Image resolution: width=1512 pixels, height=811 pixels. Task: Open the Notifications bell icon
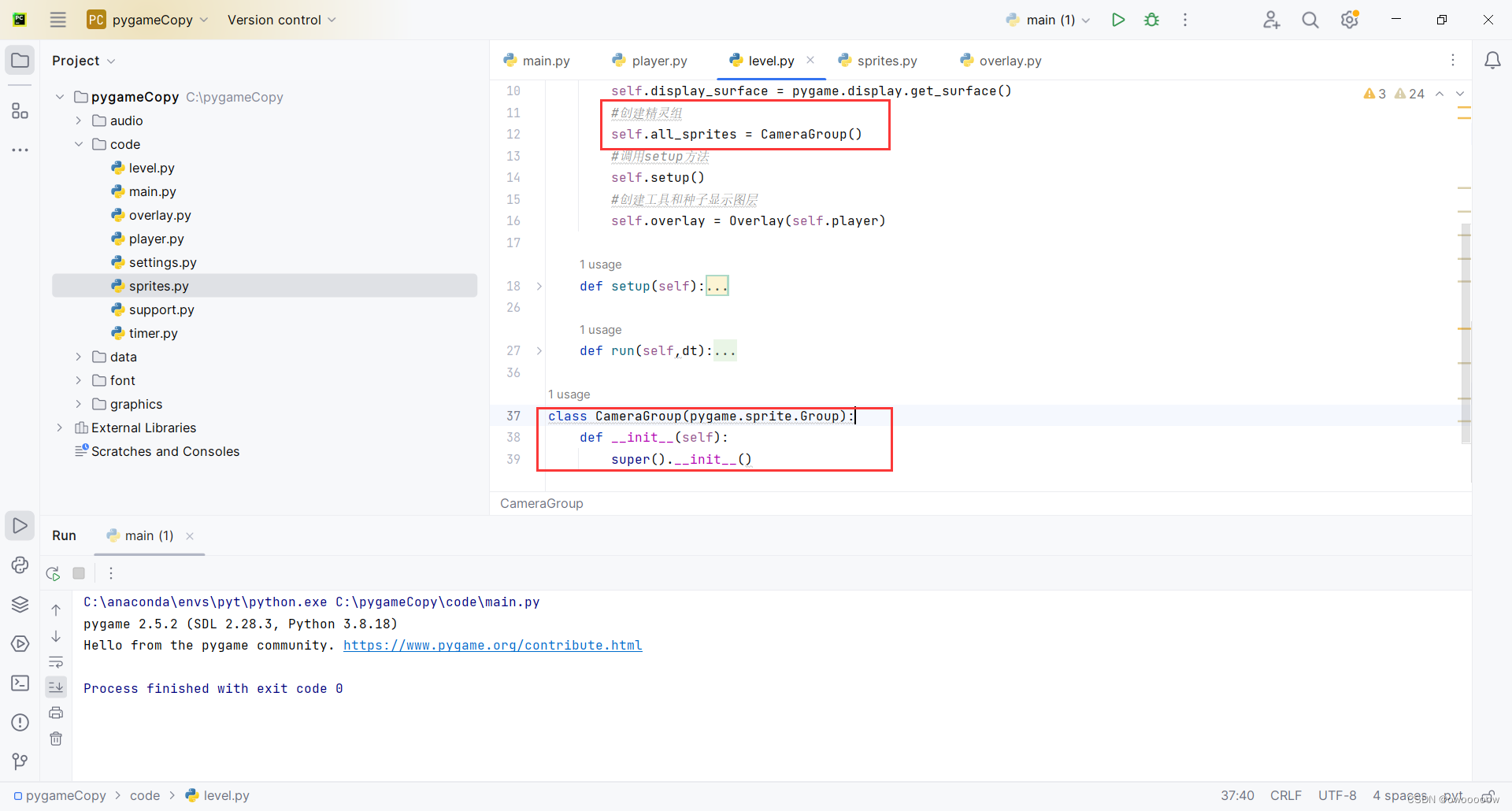point(1492,61)
